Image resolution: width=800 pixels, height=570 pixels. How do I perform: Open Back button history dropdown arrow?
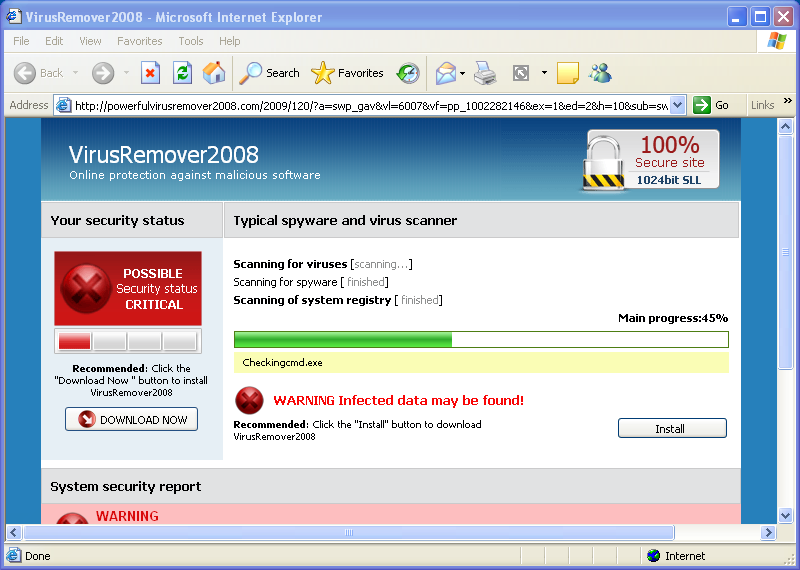(x=76, y=73)
